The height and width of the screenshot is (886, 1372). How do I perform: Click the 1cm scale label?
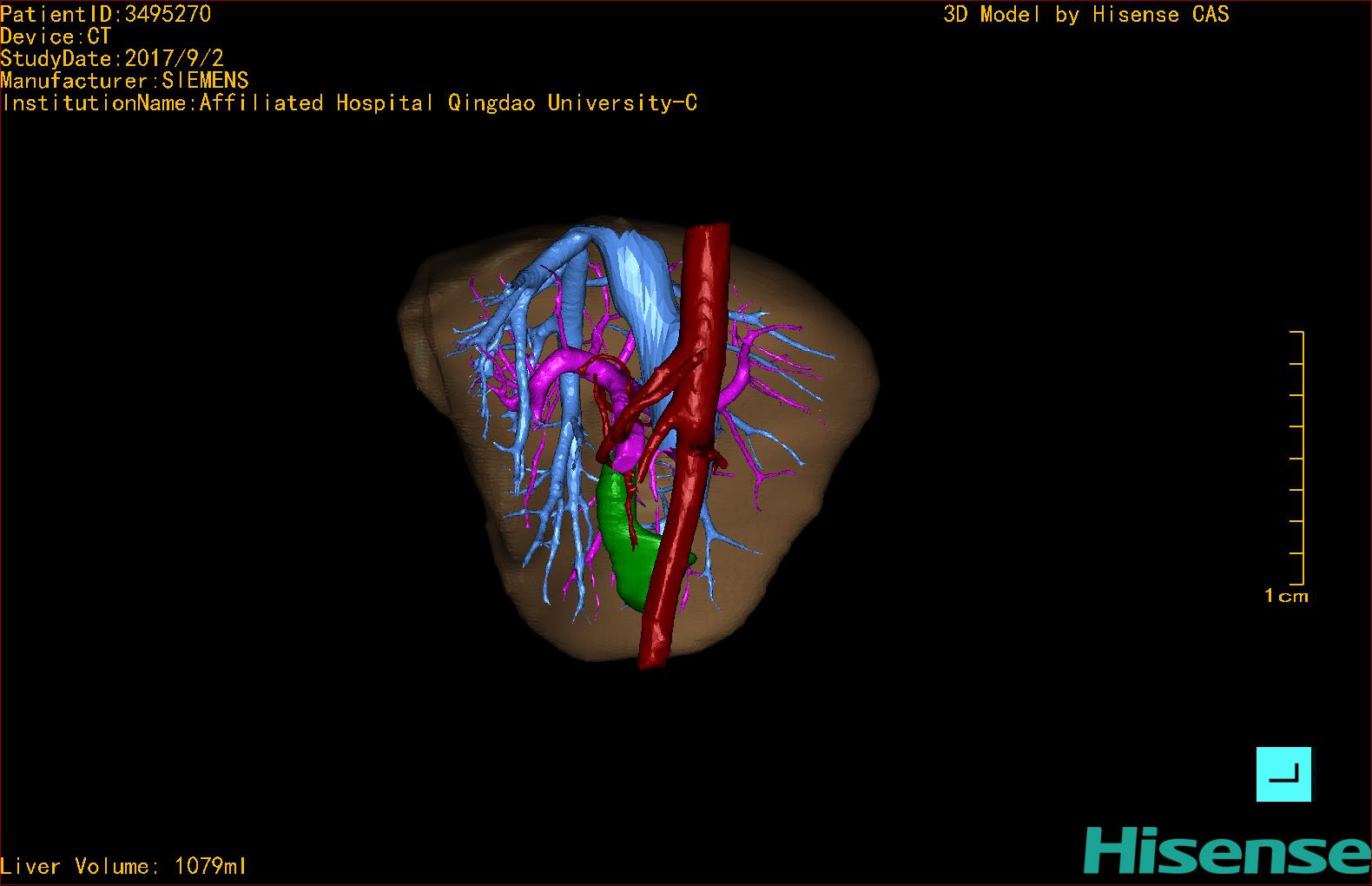[x=1286, y=596]
